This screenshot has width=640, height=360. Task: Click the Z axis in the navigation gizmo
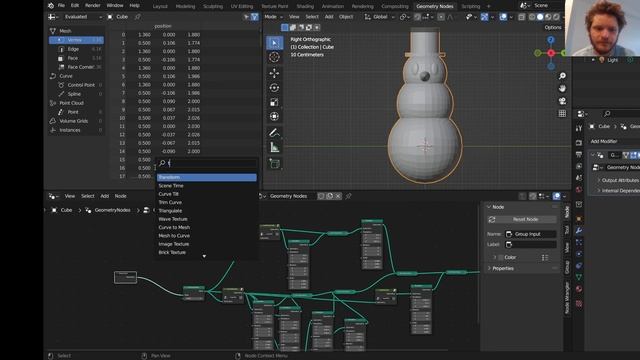pos(551,40)
